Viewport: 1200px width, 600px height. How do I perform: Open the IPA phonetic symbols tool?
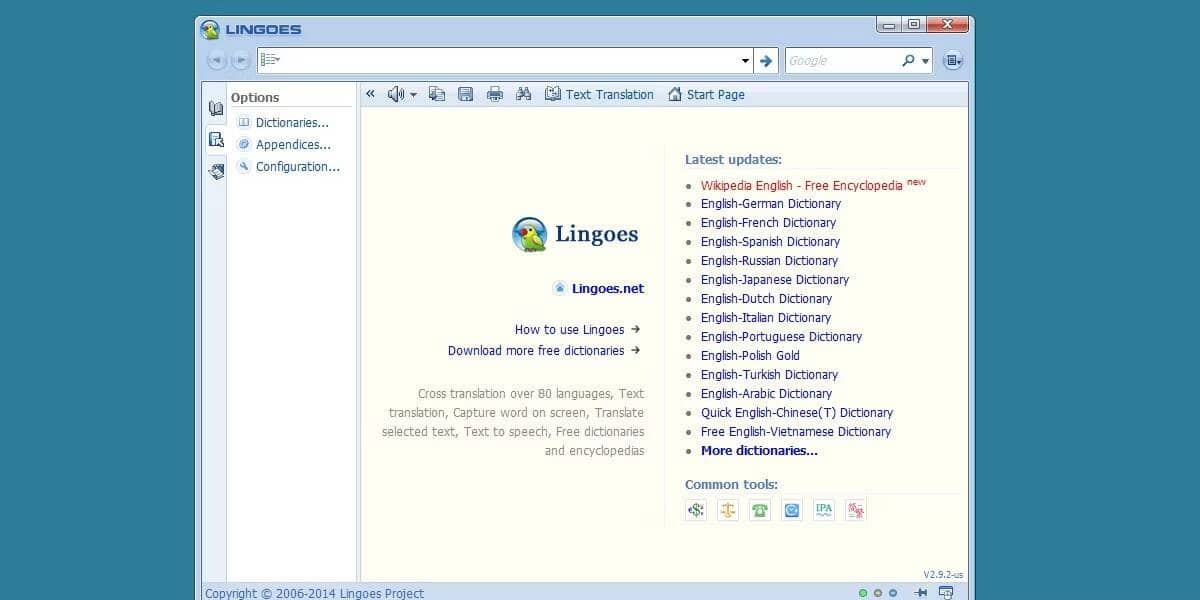point(824,510)
